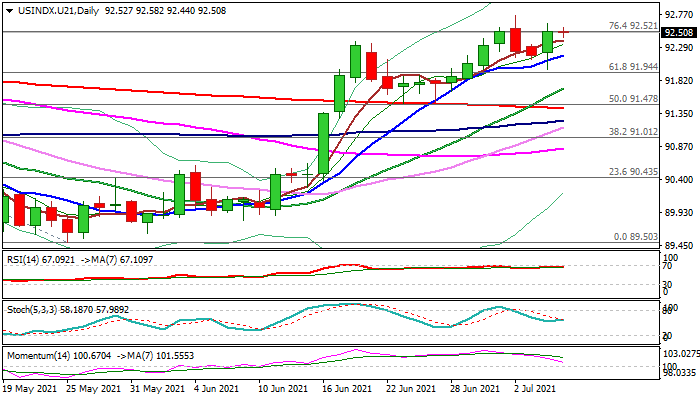Click the 16 Jun 2021 date marker
700x400 pixels.
(346, 389)
